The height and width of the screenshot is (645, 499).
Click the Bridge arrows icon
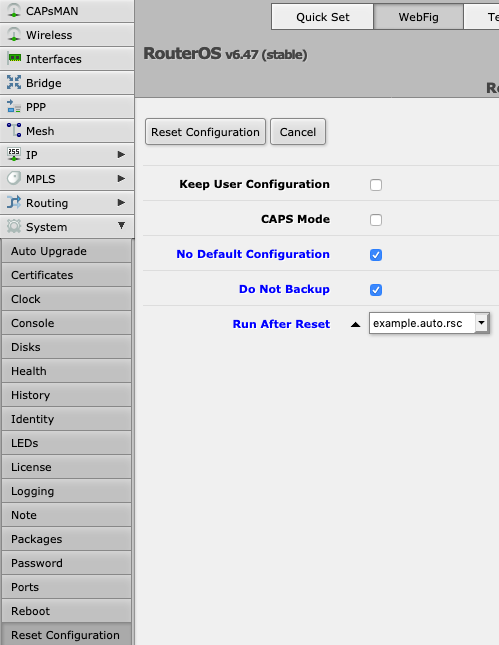(14, 82)
